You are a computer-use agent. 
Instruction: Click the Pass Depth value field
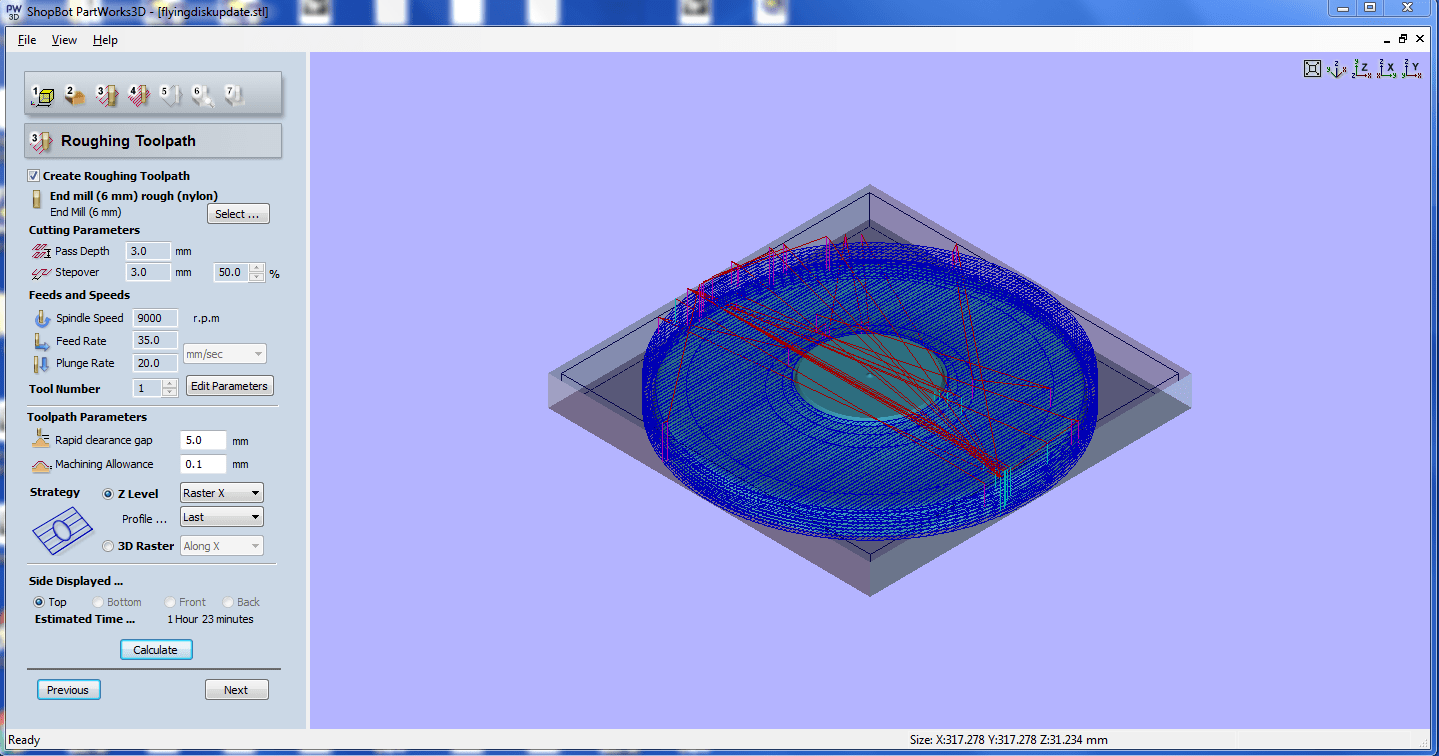click(148, 251)
